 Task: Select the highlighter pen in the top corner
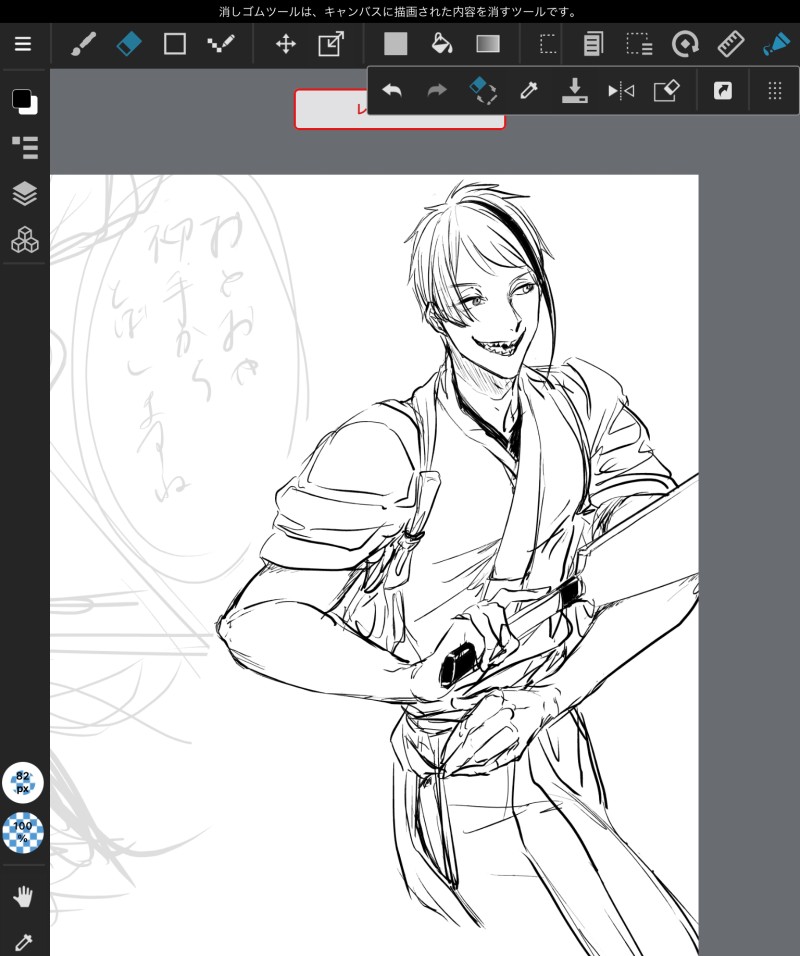[776, 44]
